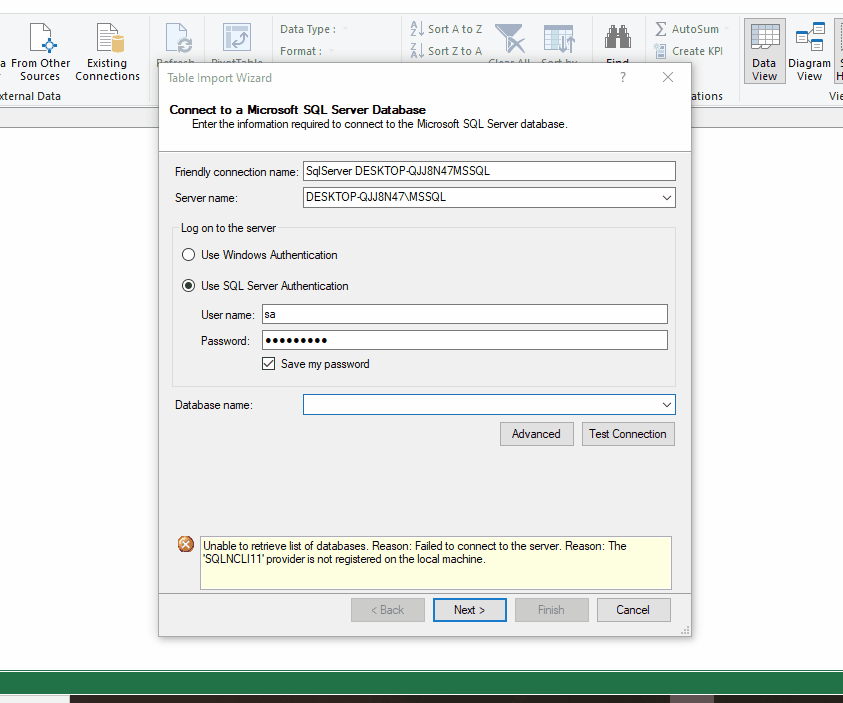Click the Advanced button
This screenshot has height=703, width=843.
click(537, 434)
